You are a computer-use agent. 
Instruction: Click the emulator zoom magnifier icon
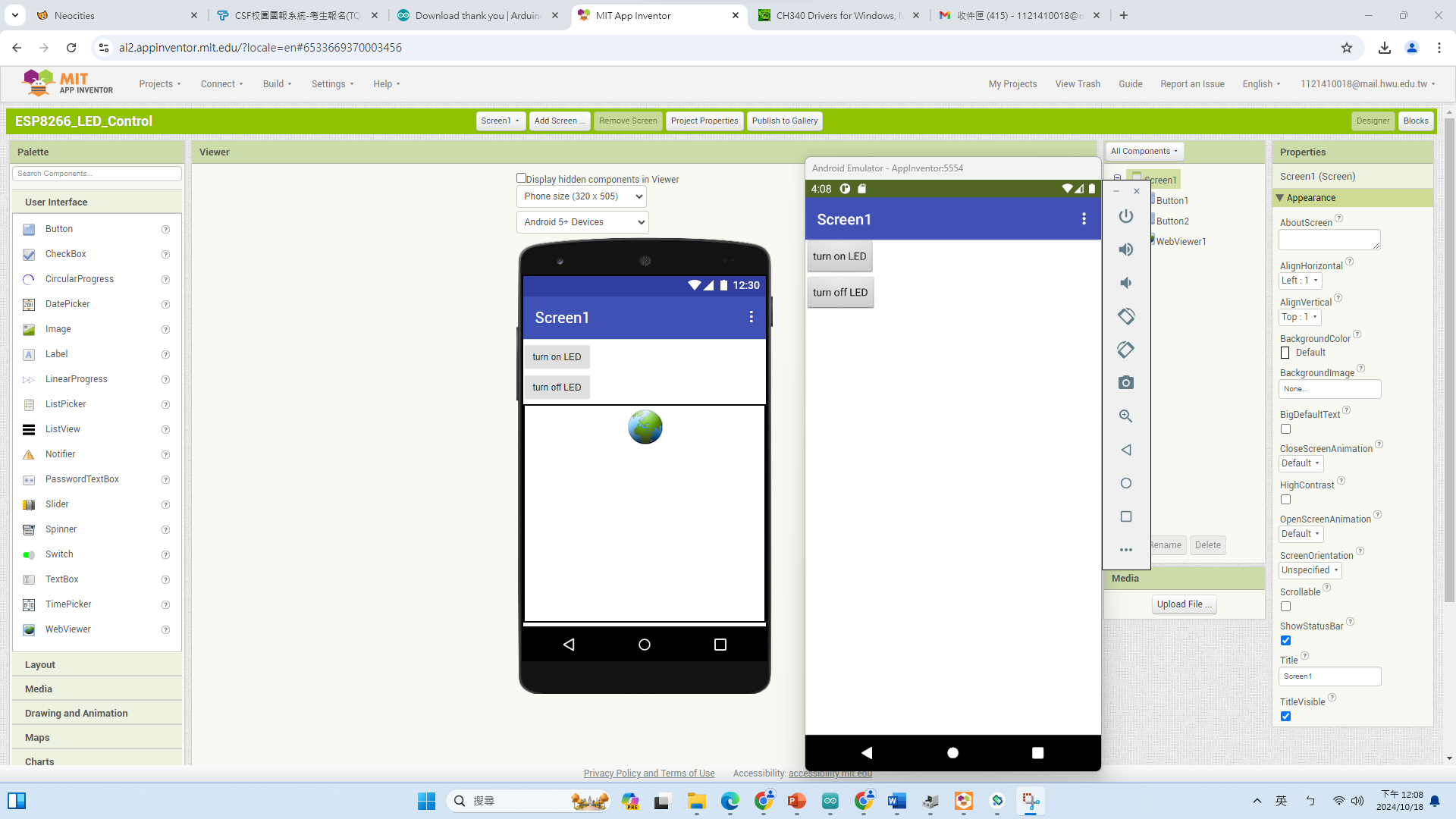(x=1126, y=416)
